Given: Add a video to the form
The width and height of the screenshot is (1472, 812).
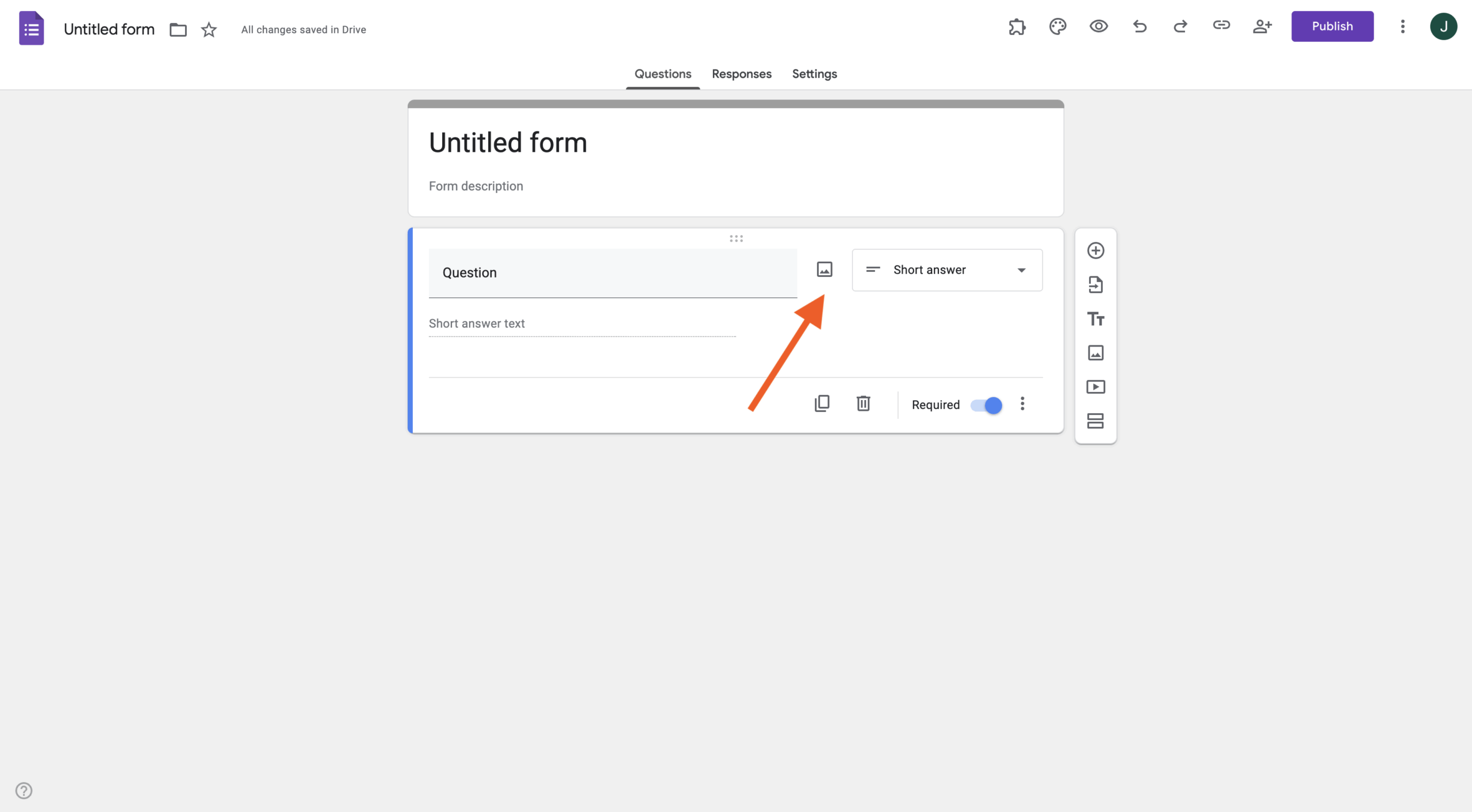Looking at the screenshot, I should coord(1095,387).
